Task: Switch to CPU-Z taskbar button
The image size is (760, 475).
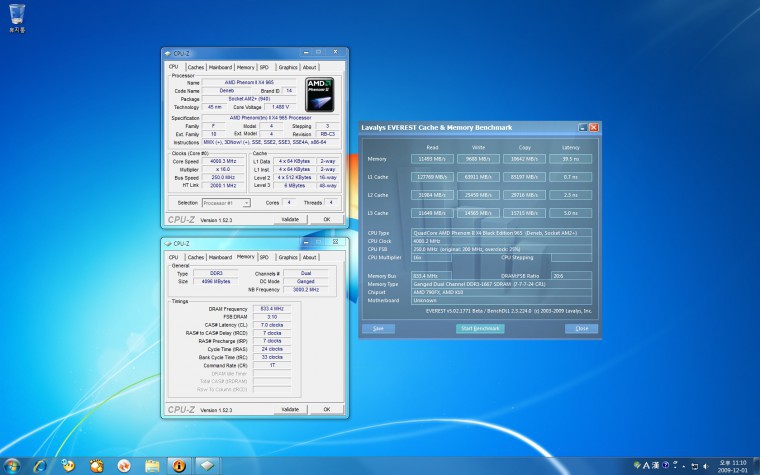Action: tap(207, 466)
